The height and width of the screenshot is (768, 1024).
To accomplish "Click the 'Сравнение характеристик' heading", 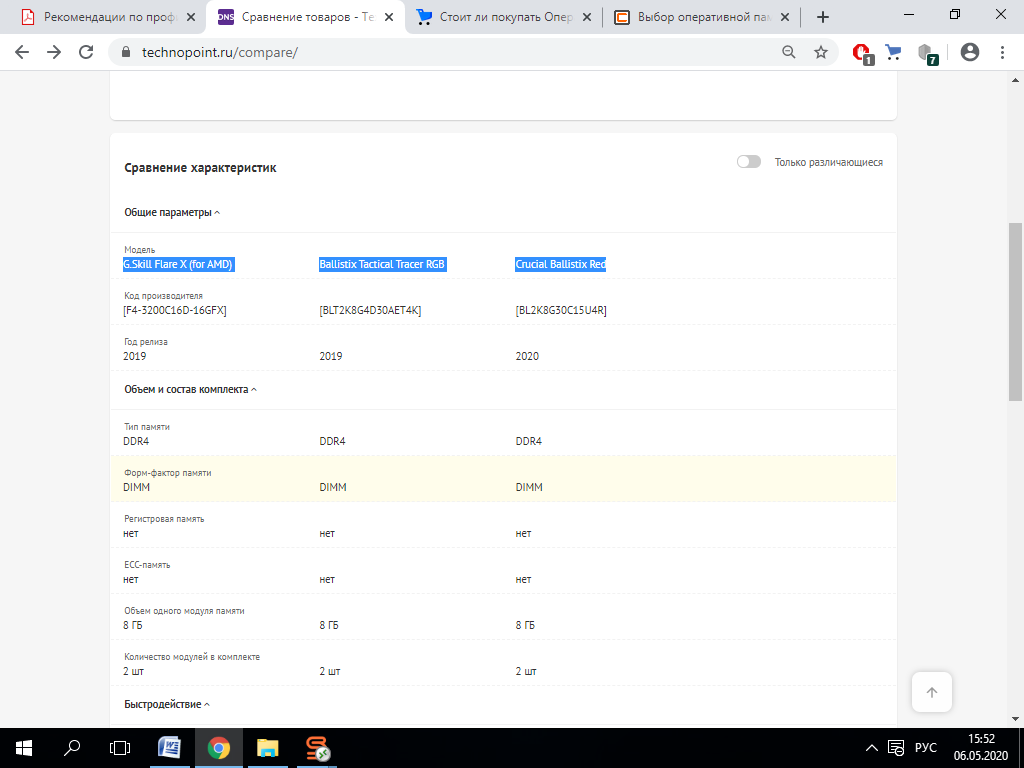I will point(200,168).
